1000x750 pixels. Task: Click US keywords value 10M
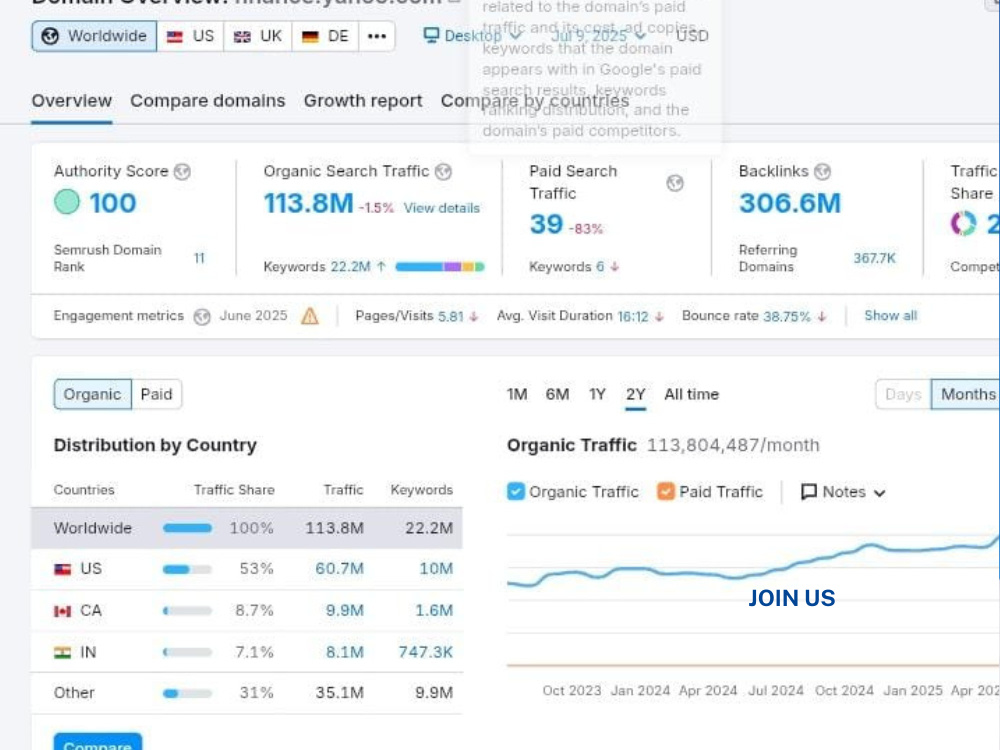[x=436, y=568]
